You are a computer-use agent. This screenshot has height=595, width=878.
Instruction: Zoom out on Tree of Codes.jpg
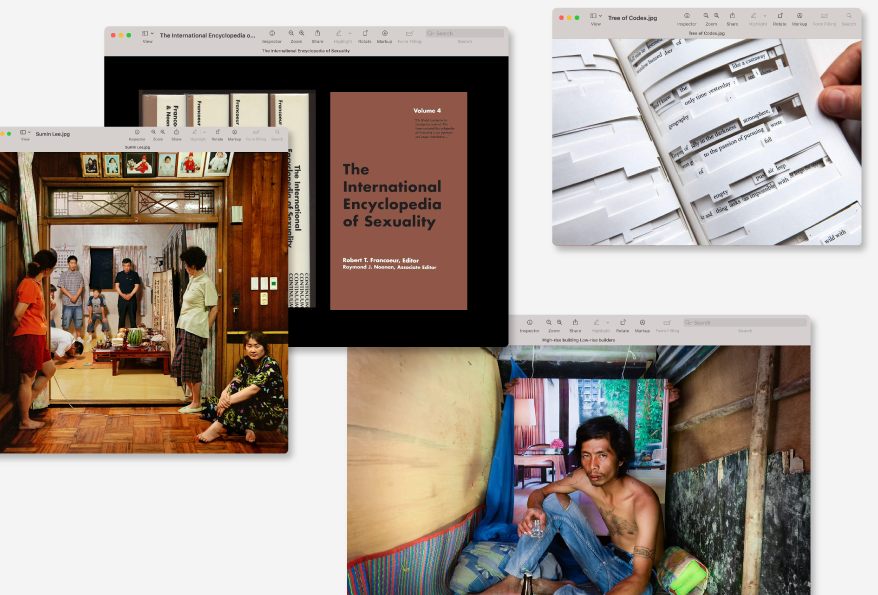tap(706, 16)
